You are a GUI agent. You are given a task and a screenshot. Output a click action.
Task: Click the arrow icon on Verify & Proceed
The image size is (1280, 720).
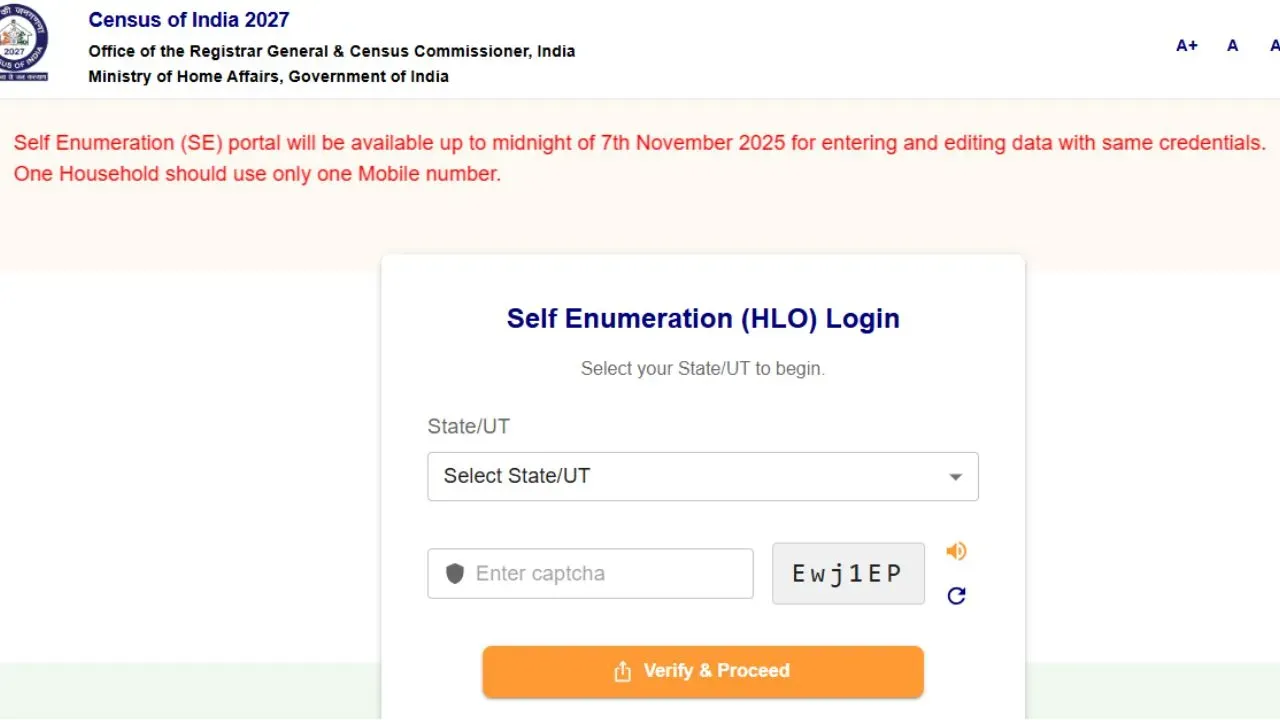[622, 671]
